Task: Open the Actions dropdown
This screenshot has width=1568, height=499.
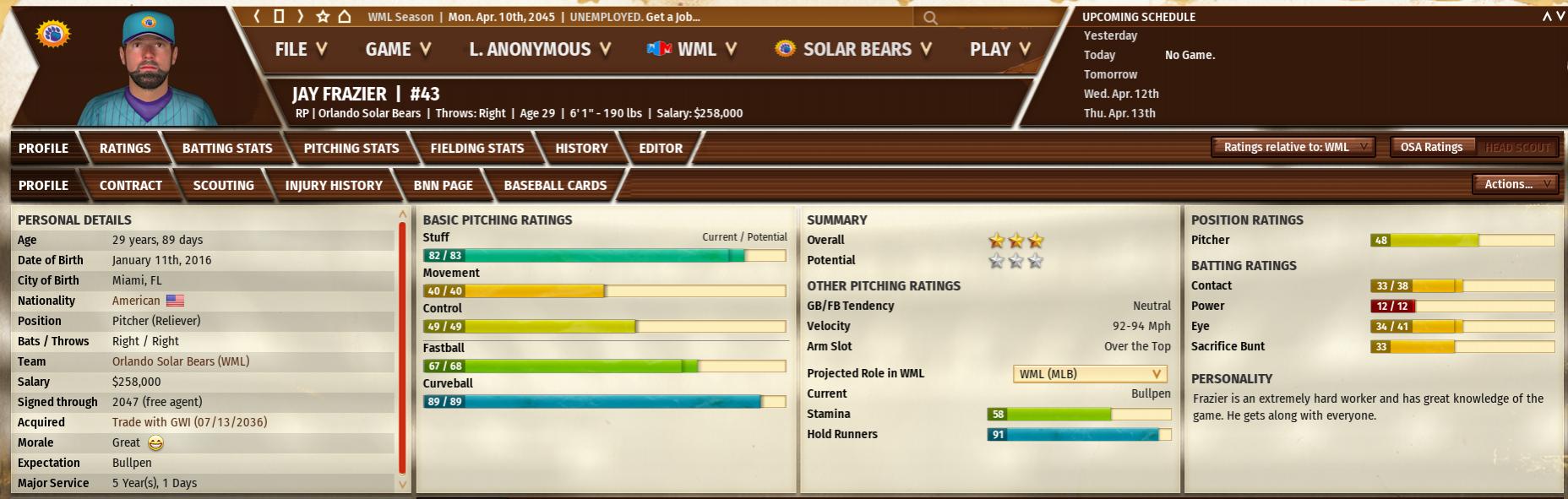Action: coord(1516,184)
